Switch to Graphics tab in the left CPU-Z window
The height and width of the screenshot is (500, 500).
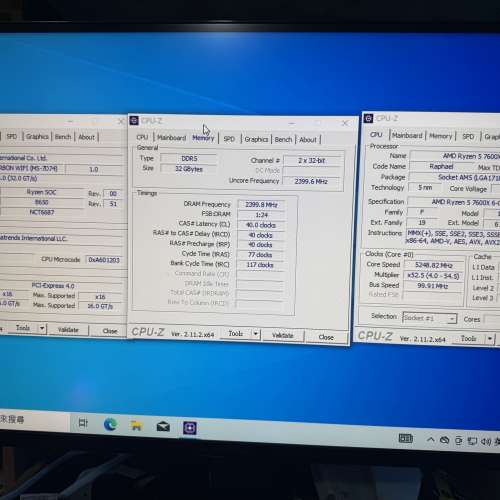(37, 136)
